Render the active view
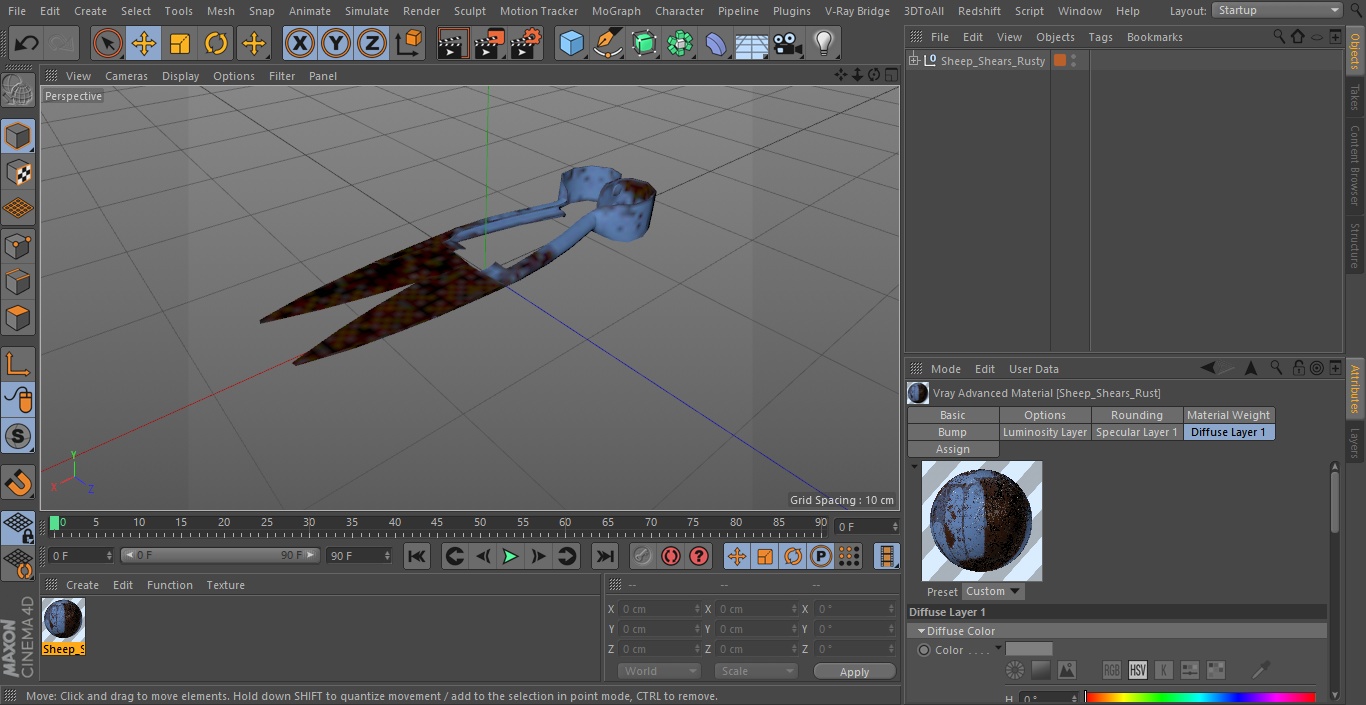1366x705 pixels. coord(453,44)
